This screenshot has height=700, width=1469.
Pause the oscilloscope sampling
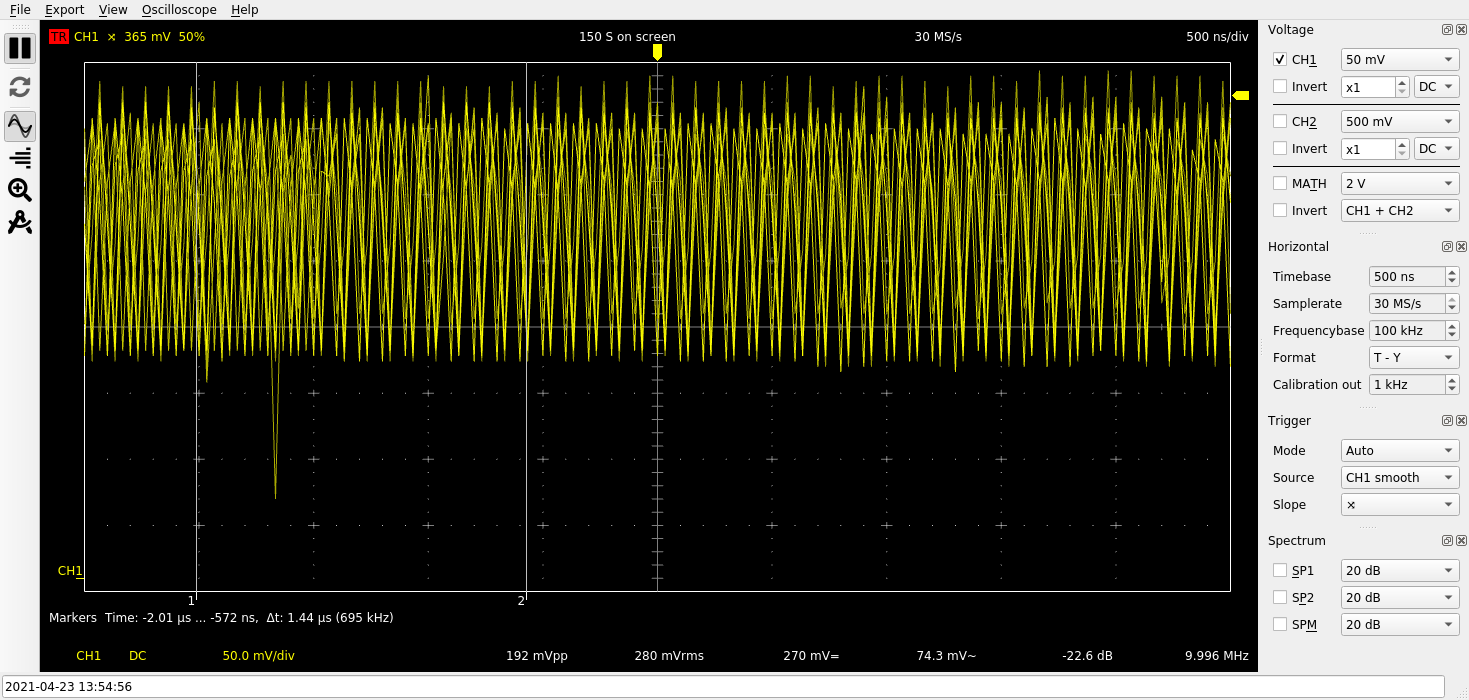pos(20,48)
